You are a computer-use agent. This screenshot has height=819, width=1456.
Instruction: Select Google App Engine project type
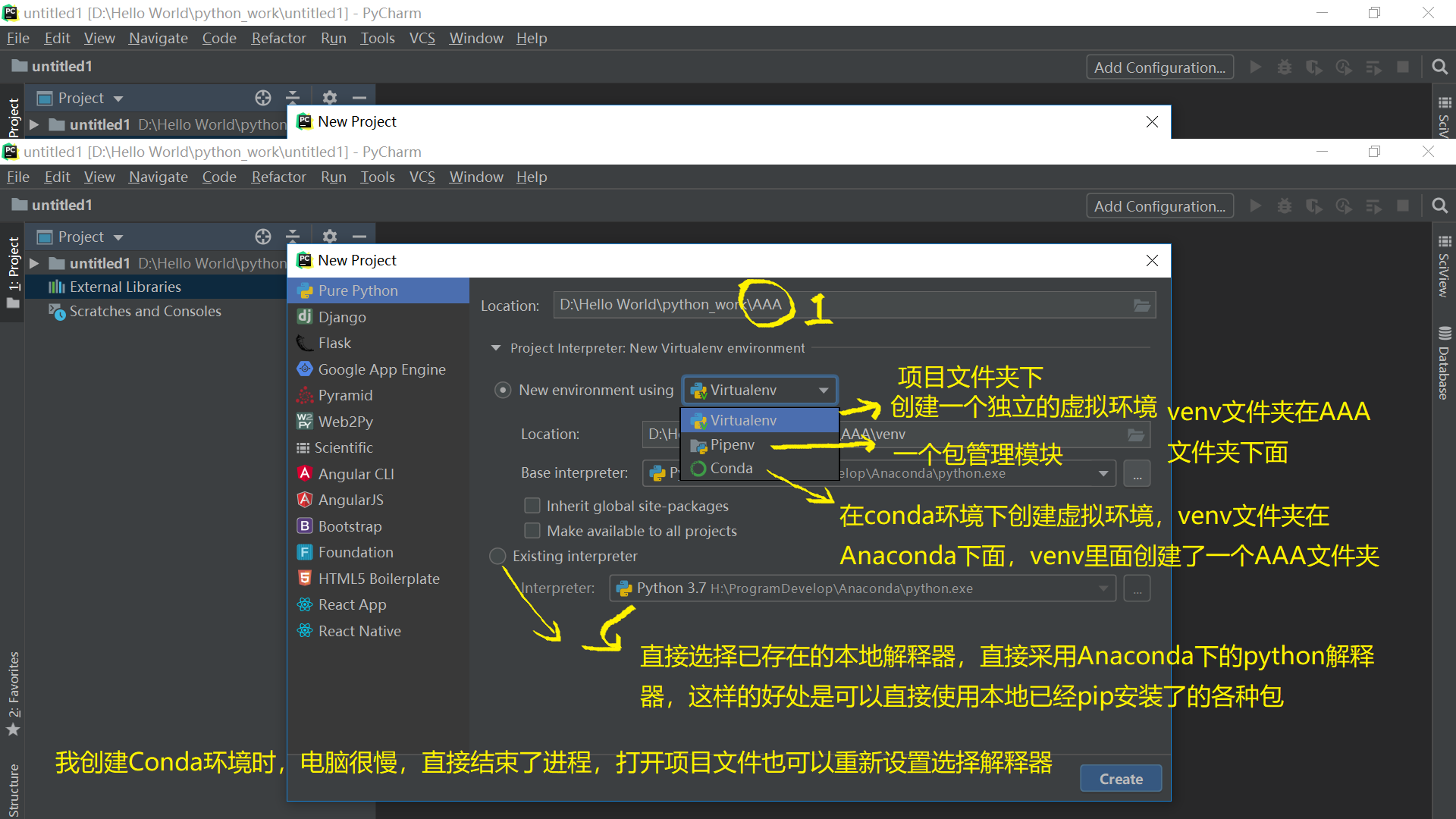pyautogui.click(x=381, y=369)
